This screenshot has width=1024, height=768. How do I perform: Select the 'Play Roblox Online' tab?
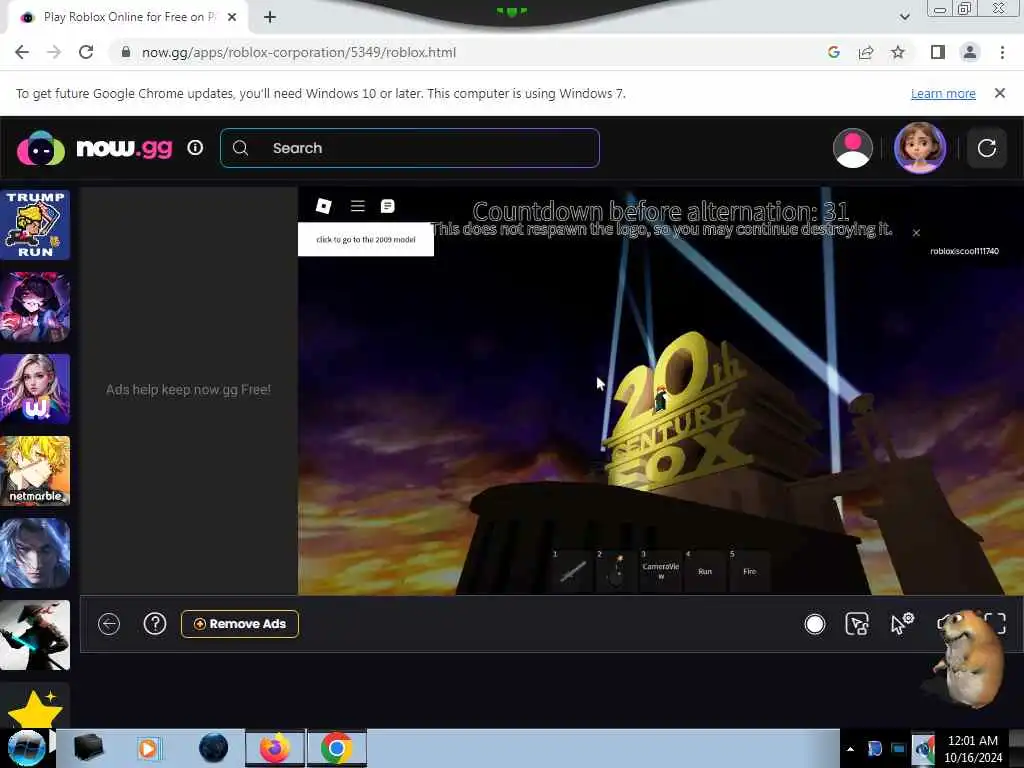tap(128, 18)
